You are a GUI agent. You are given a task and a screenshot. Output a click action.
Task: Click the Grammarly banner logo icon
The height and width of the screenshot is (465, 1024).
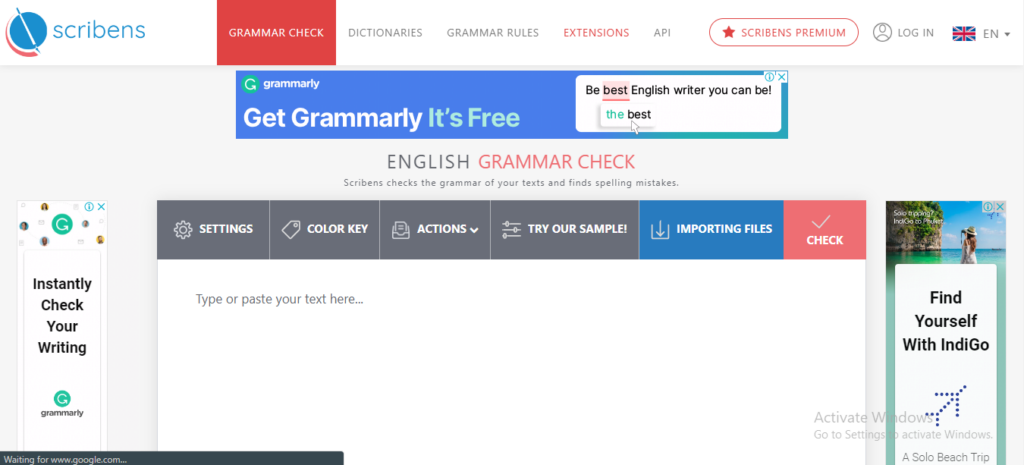tap(249, 84)
